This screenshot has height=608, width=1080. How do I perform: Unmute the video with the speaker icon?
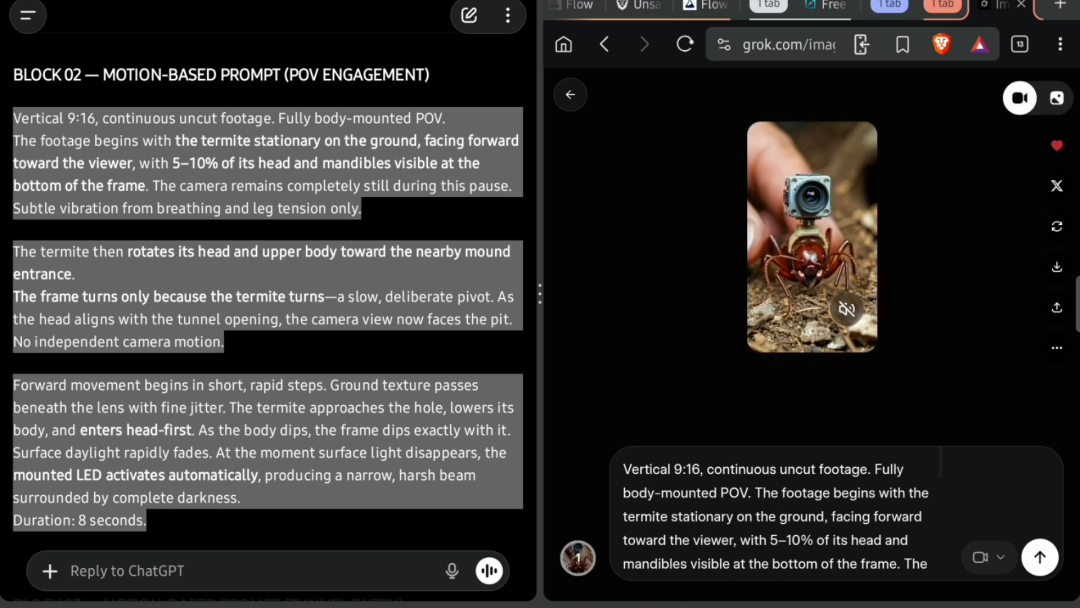(847, 309)
